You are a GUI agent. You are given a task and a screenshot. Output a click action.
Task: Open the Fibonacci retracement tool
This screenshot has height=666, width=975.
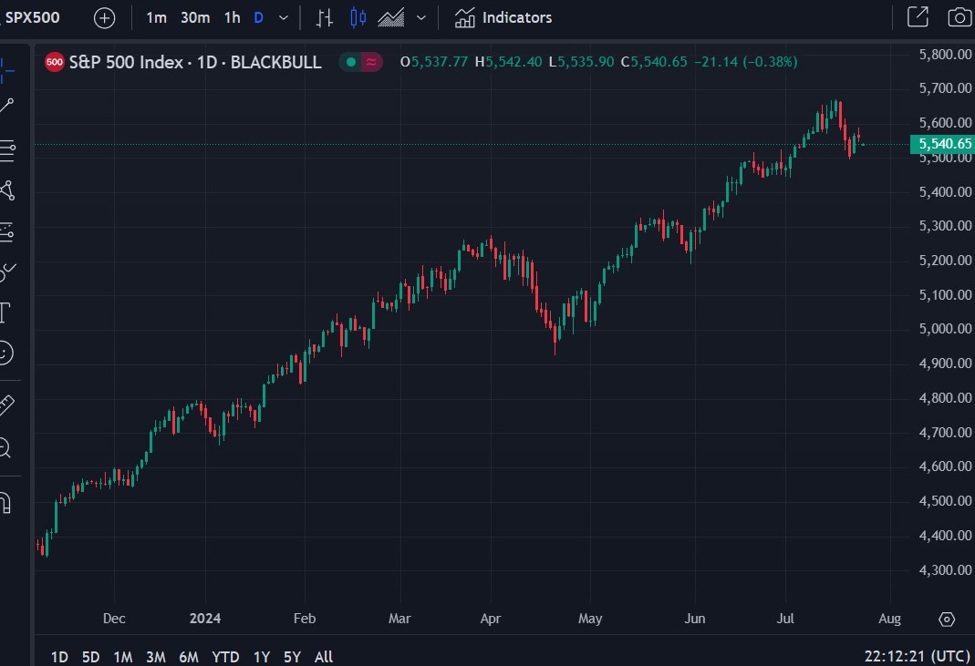click(6, 150)
